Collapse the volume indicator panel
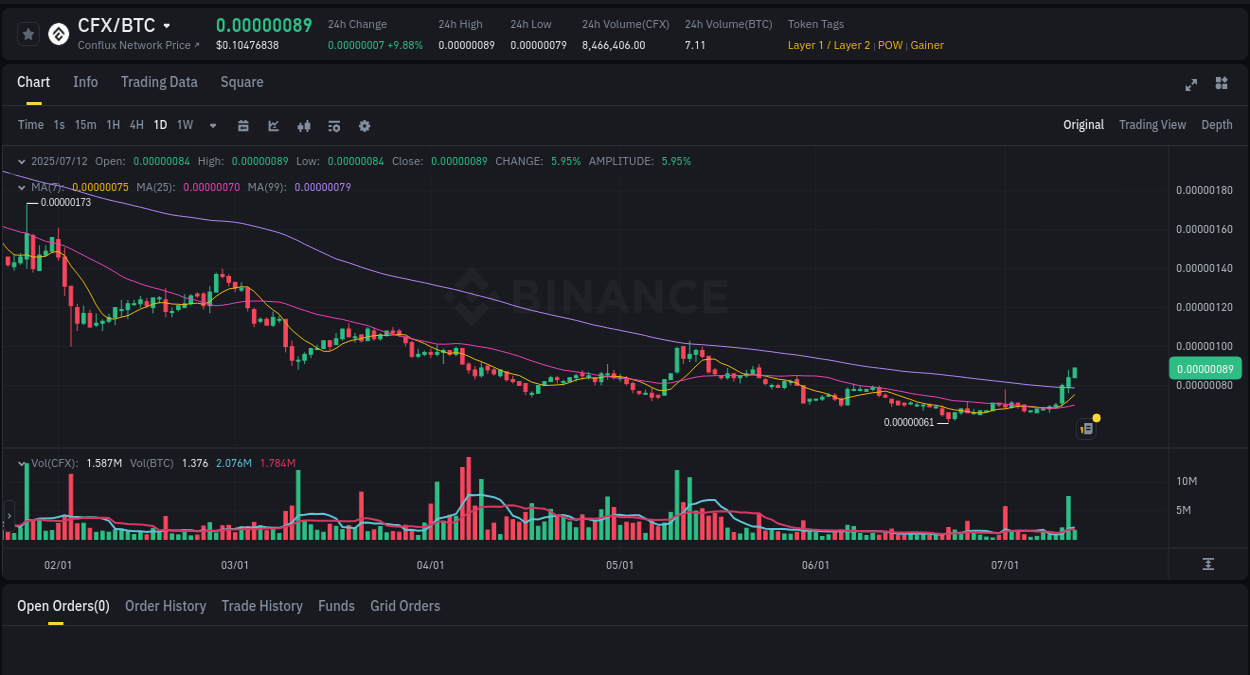 pyautogui.click(x=20, y=463)
